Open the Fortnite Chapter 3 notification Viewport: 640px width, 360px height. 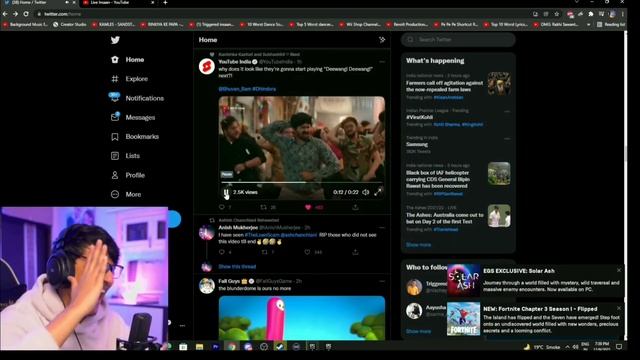[535, 319]
